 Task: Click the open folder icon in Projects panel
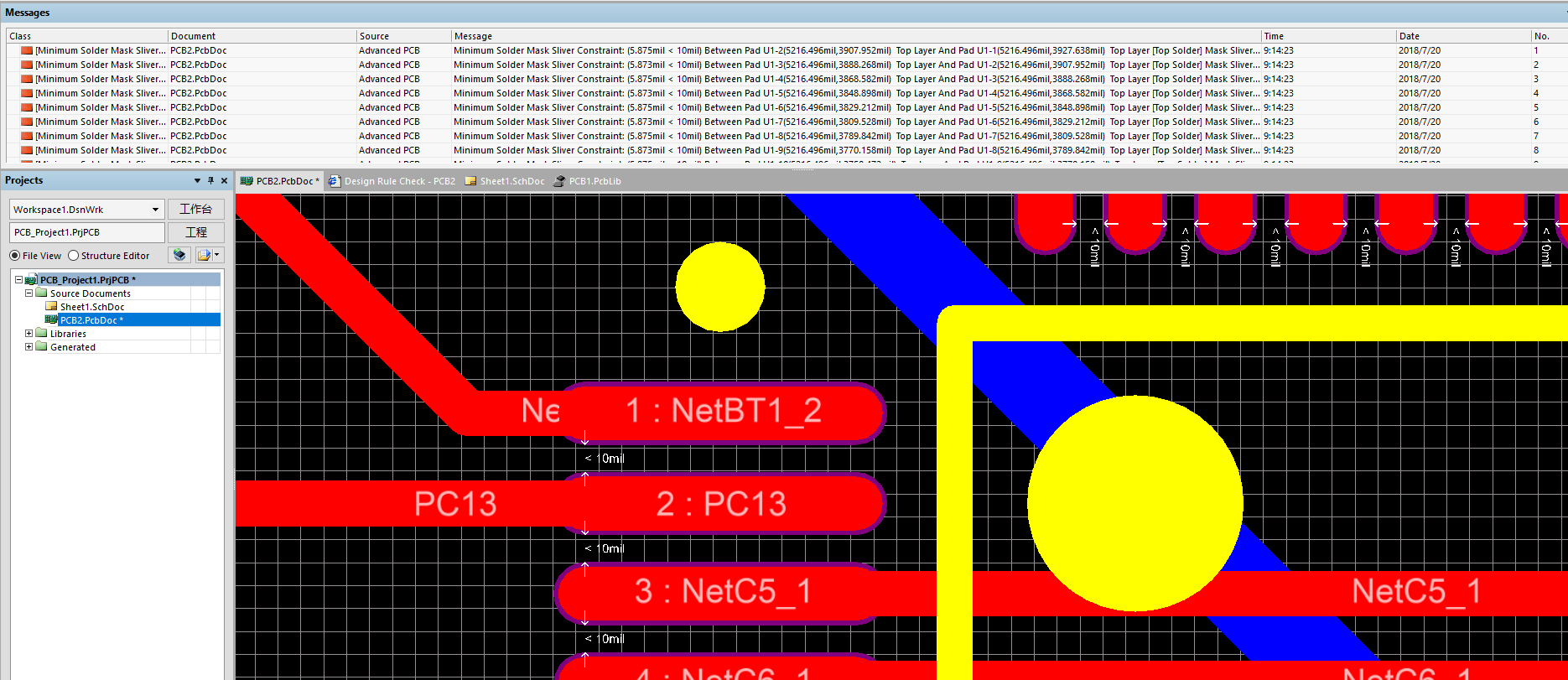204,255
